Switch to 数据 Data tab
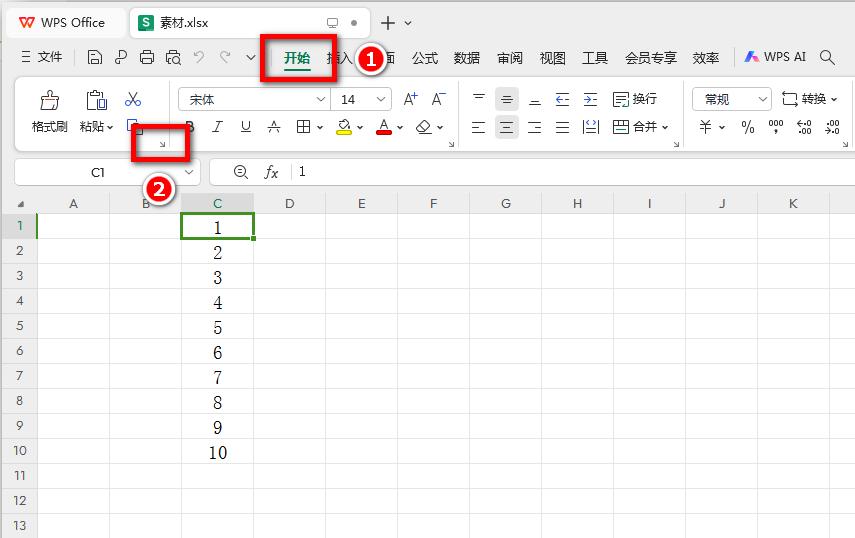 467,58
